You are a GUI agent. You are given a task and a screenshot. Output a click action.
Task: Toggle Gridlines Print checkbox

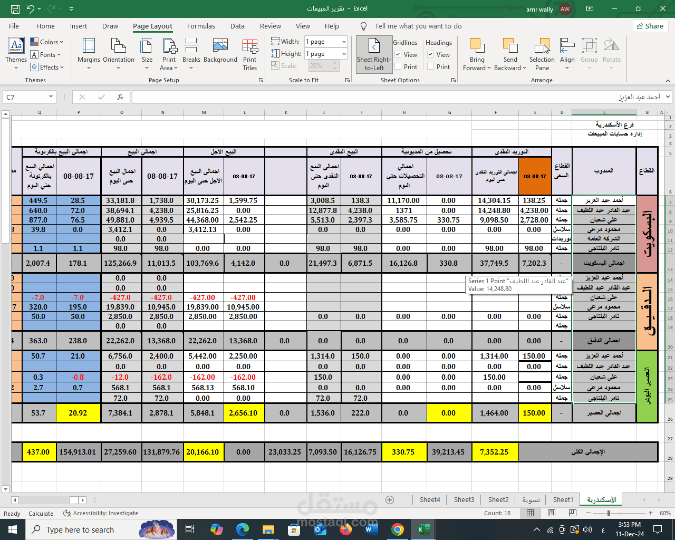click(x=398, y=67)
